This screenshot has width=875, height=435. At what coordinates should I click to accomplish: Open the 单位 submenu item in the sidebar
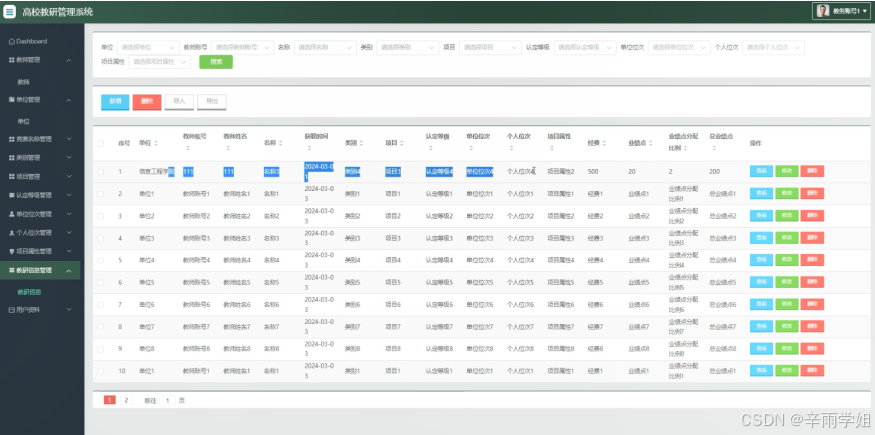(x=23, y=121)
